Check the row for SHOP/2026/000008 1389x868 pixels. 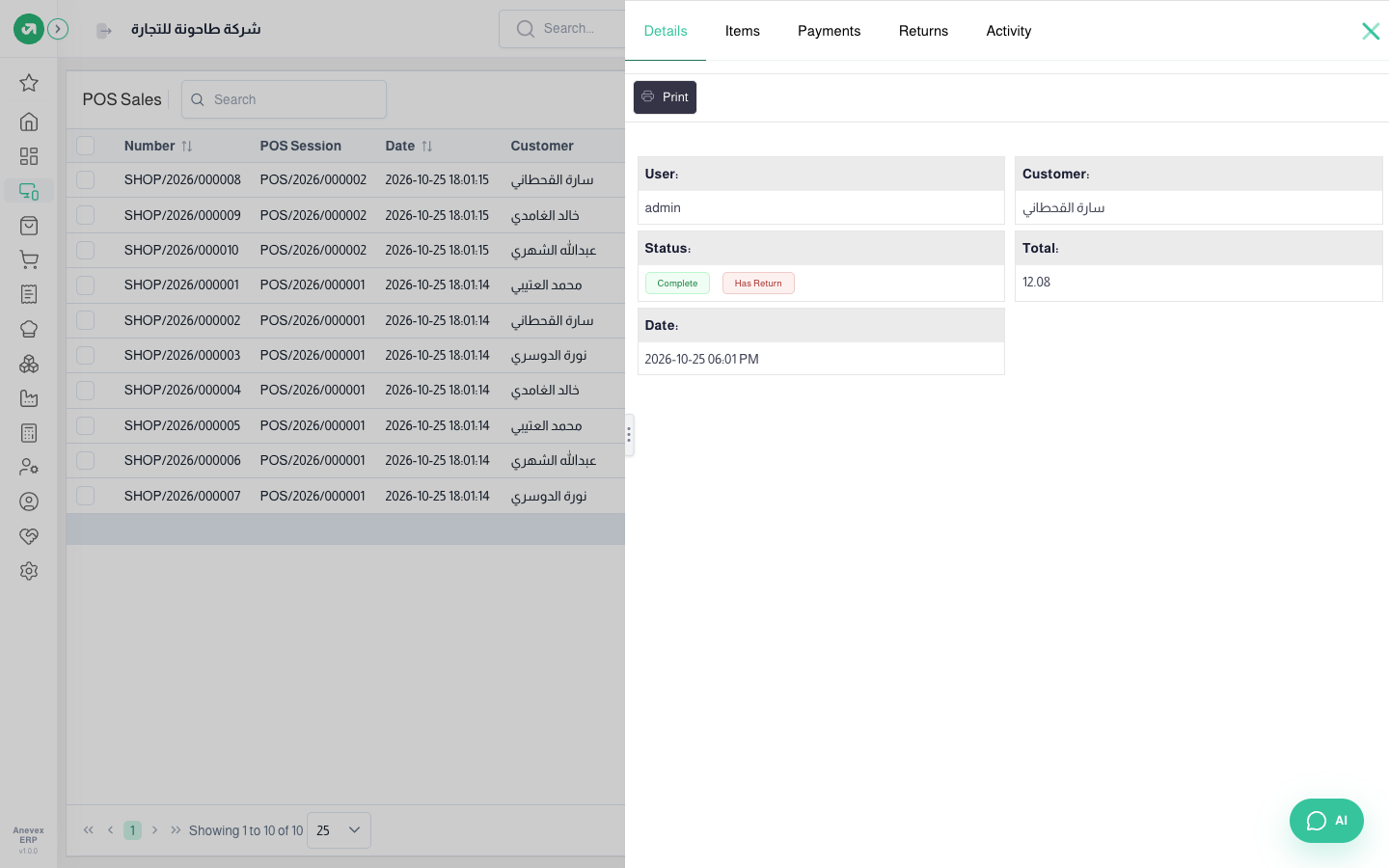click(x=86, y=179)
